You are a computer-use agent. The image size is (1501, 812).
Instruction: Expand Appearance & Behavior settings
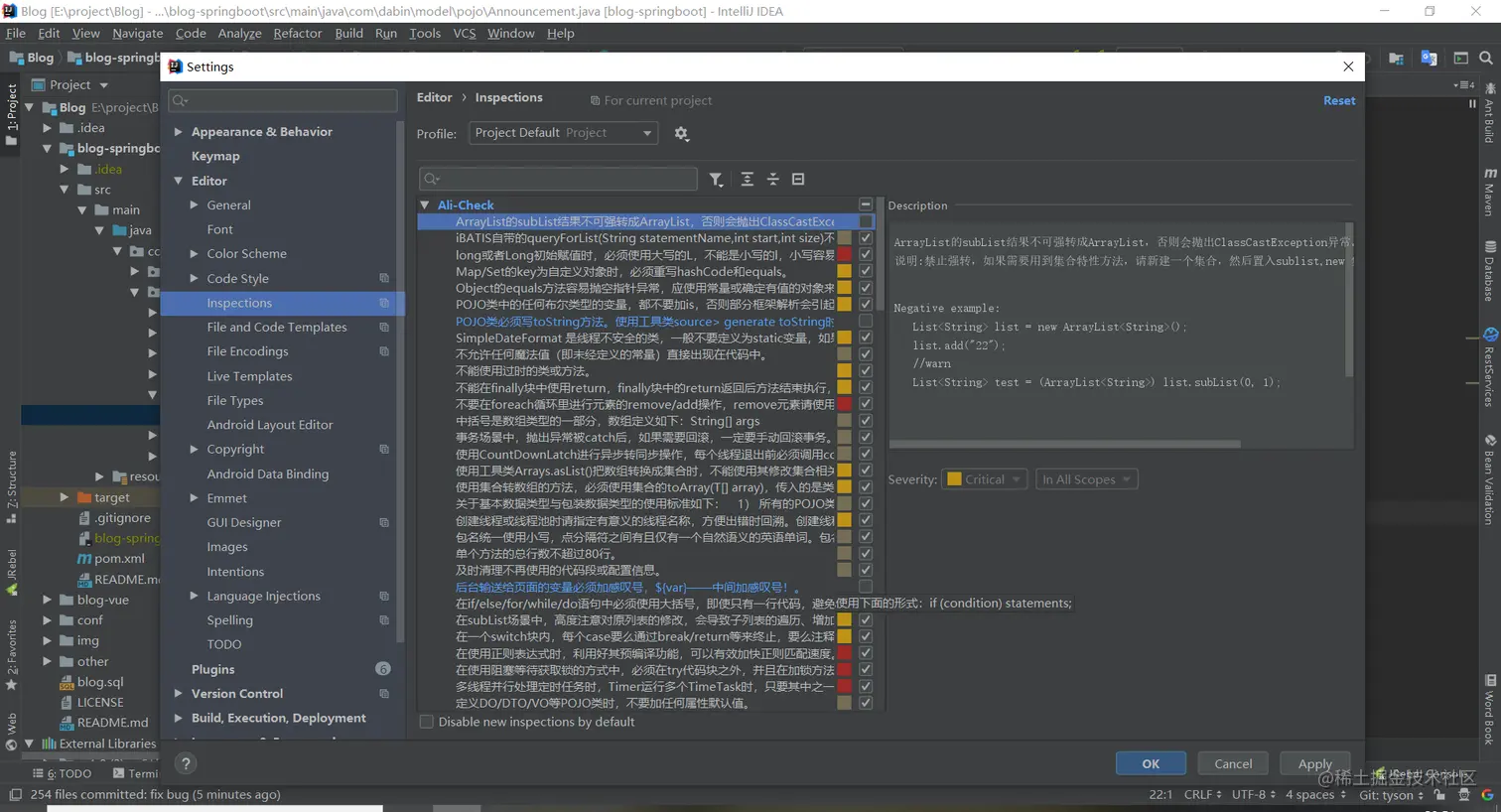point(178,132)
